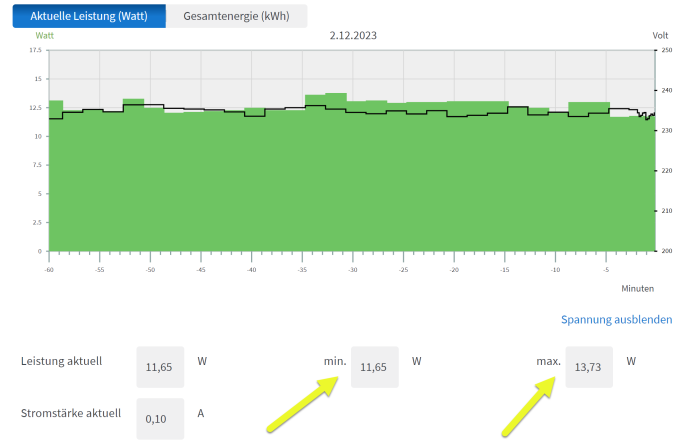Screen dimensions: 700x445
Task: Click the Minuten axis label
Action: pyautogui.click(x=636, y=288)
